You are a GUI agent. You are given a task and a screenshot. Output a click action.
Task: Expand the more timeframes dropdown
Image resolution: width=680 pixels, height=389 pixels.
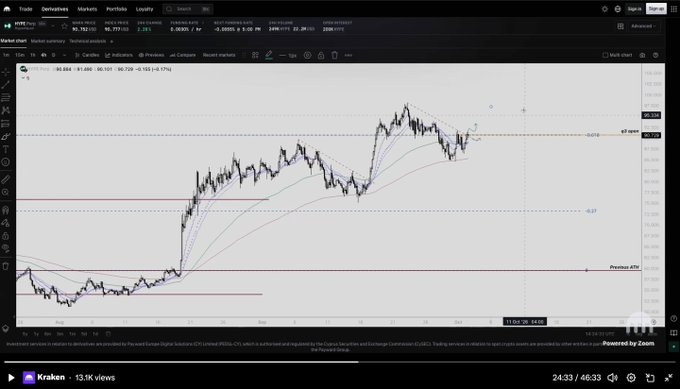(64, 55)
